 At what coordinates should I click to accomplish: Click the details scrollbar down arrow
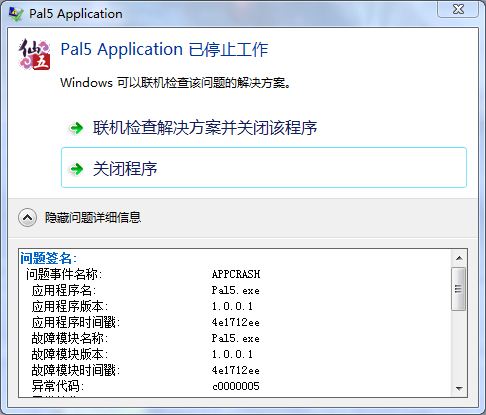pyautogui.click(x=459, y=389)
